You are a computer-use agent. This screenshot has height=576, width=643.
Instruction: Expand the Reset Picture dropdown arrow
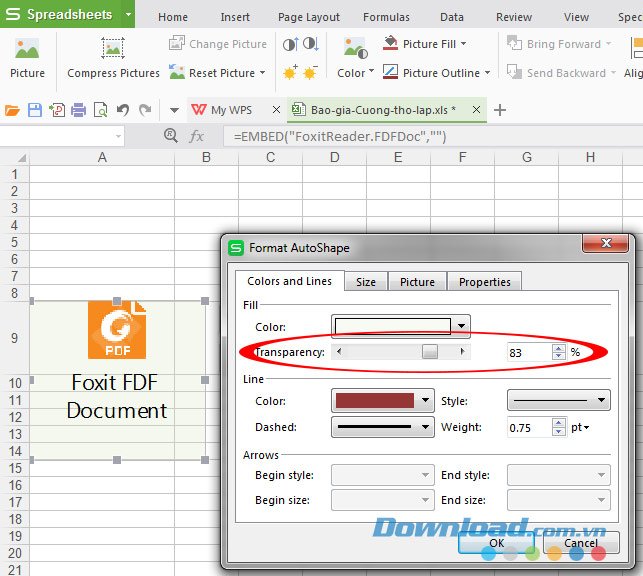click(262, 73)
